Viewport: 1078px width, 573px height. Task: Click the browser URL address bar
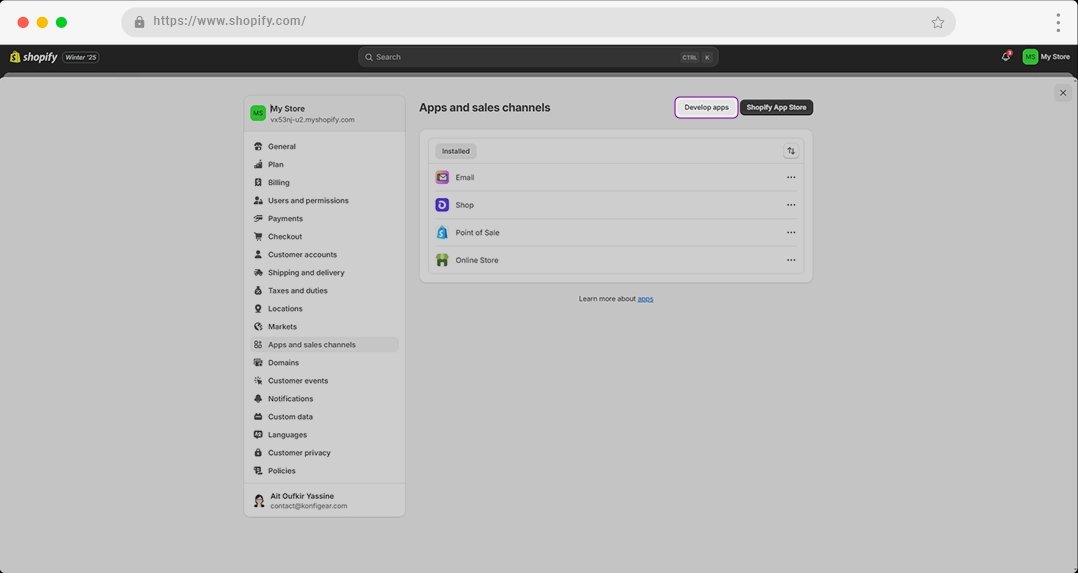click(538, 22)
